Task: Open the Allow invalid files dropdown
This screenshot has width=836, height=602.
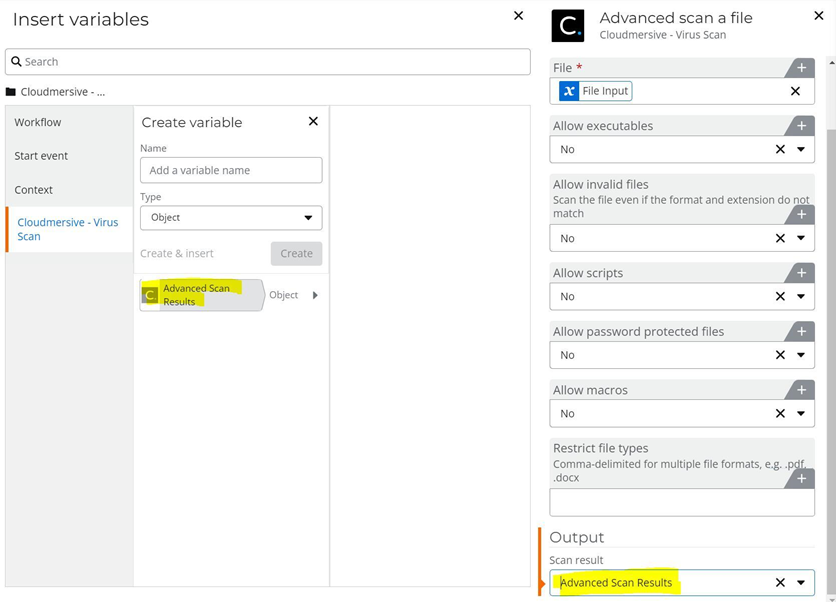Action: click(801, 238)
